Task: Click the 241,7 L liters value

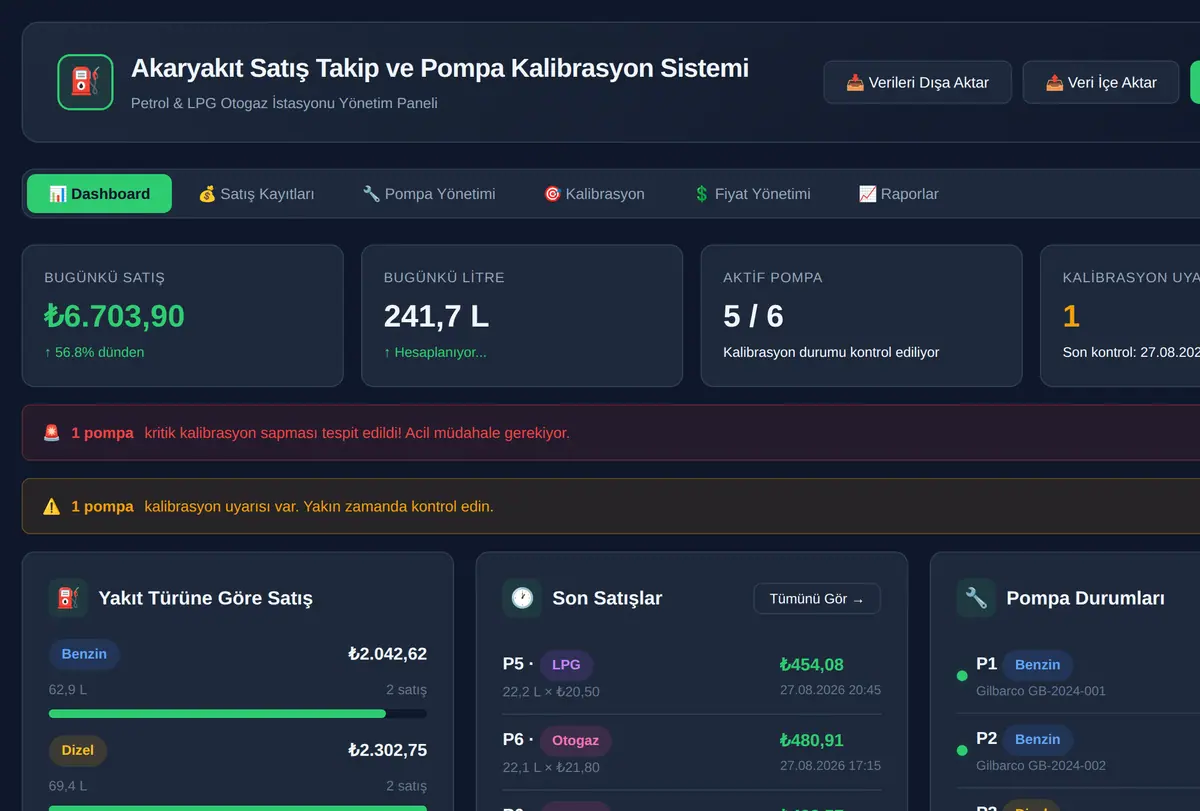Action: coord(436,316)
